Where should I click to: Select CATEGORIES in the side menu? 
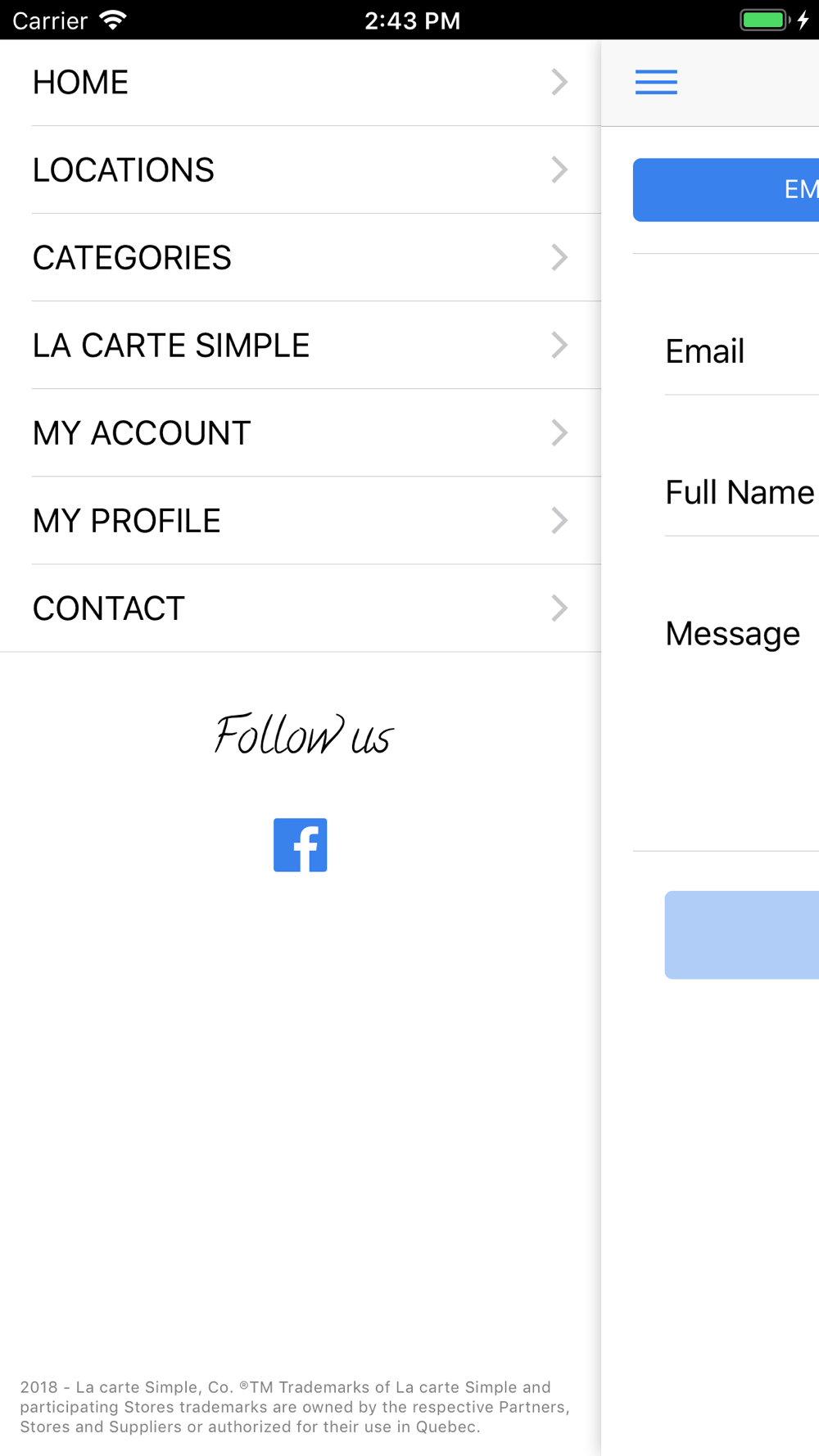pos(301,257)
